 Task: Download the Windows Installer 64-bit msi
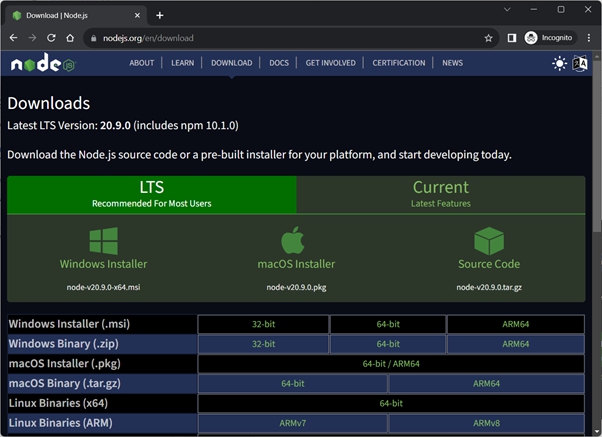point(388,324)
